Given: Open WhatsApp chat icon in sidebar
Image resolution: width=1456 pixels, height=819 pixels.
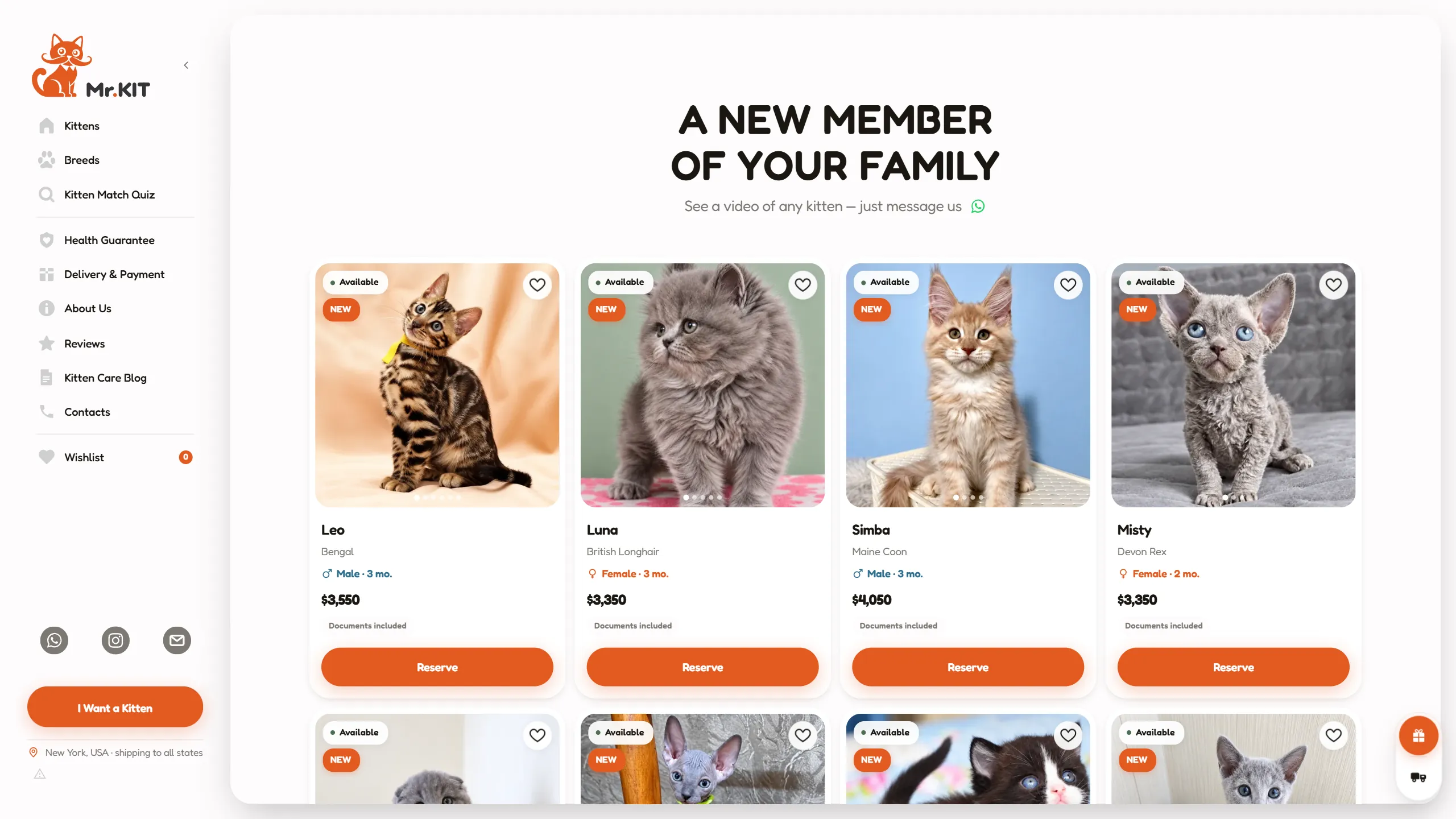Looking at the screenshot, I should pyautogui.click(x=54, y=640).
